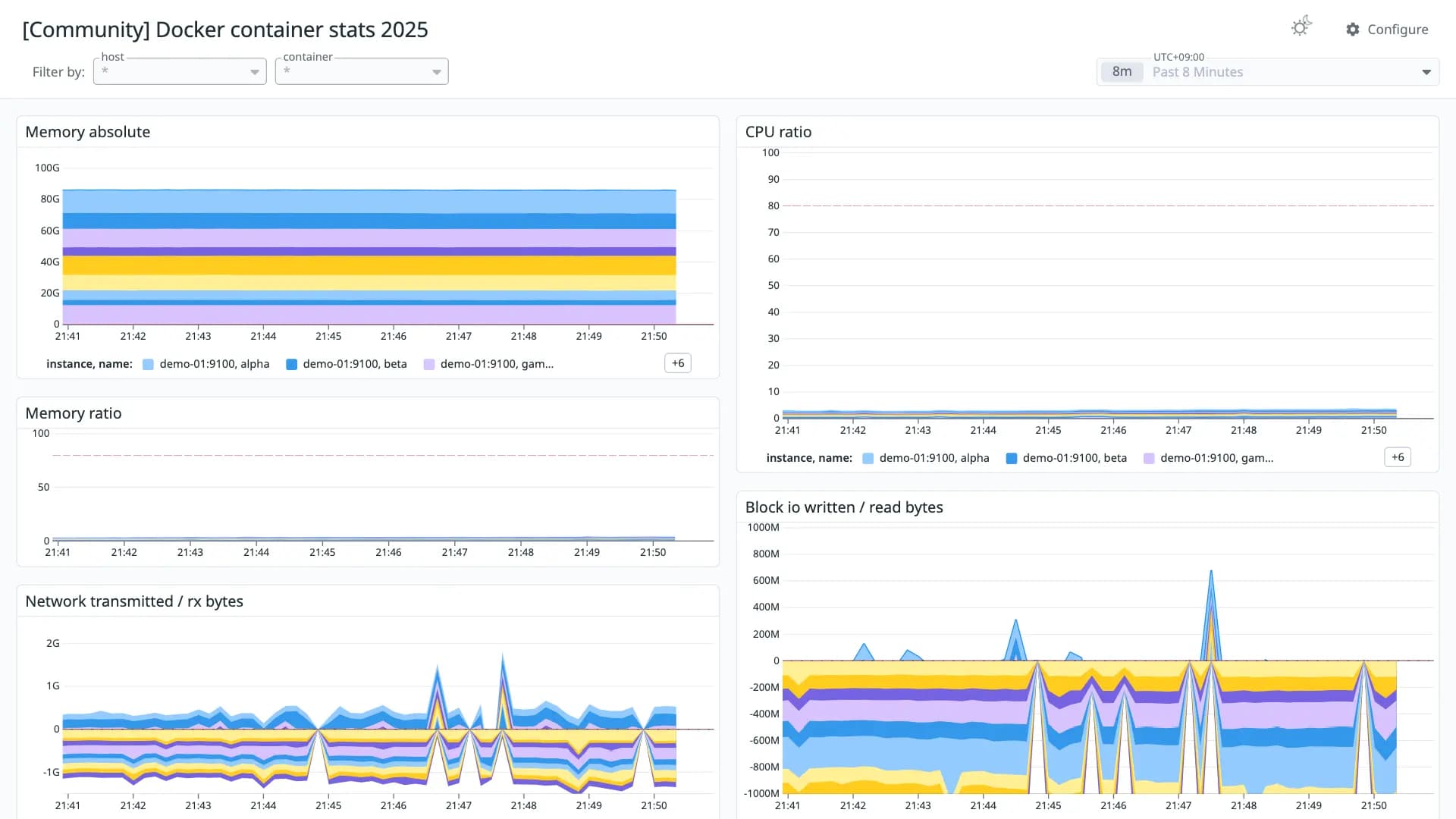Toggle alpha series swatch in Memory absolute legend
The image size is (1456, 819).
pos(149,365)
